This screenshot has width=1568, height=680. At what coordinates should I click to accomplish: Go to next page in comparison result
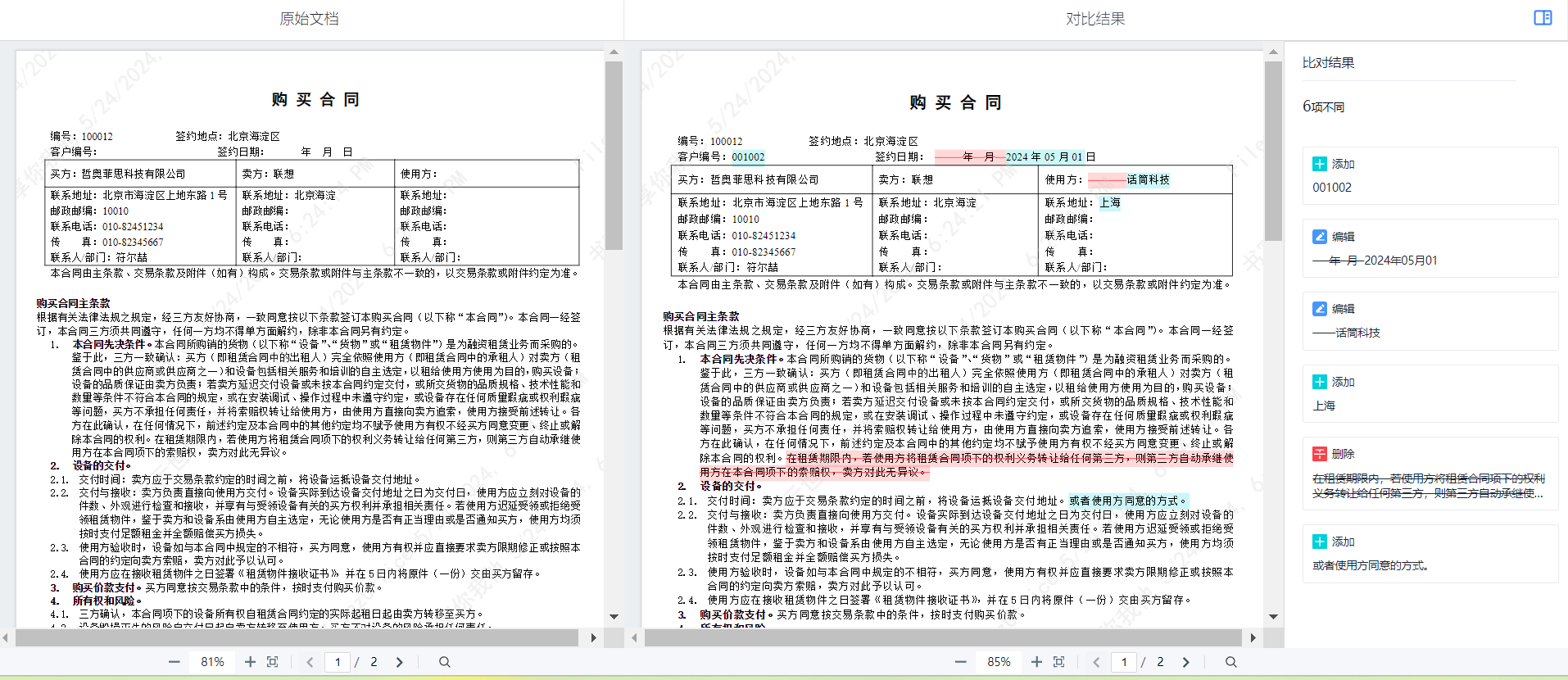pyautogui.click(x=1185, y=662)
